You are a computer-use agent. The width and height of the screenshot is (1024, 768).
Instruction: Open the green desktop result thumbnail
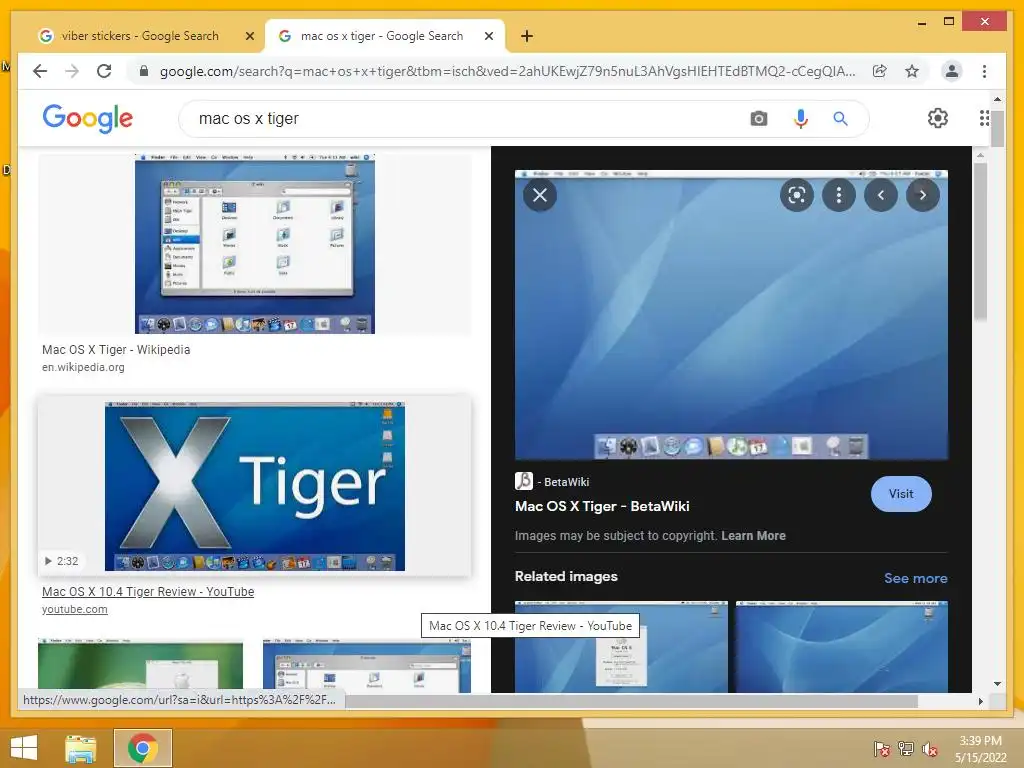(140, 665)
